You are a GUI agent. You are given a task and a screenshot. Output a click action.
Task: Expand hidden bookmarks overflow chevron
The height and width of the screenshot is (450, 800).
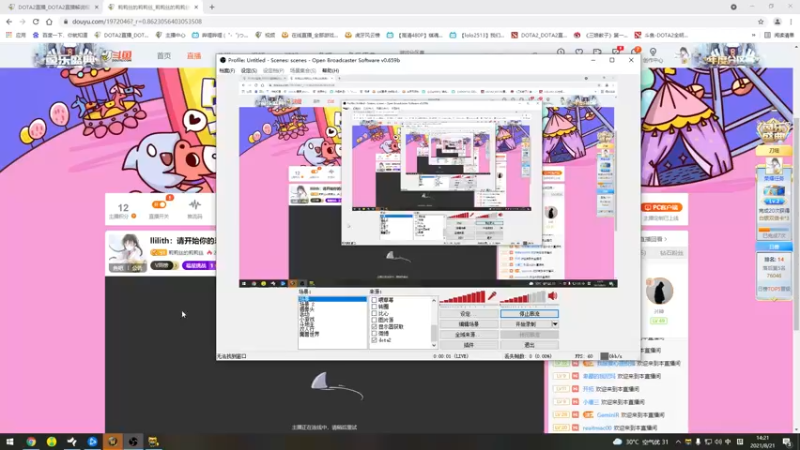(754, 35)
